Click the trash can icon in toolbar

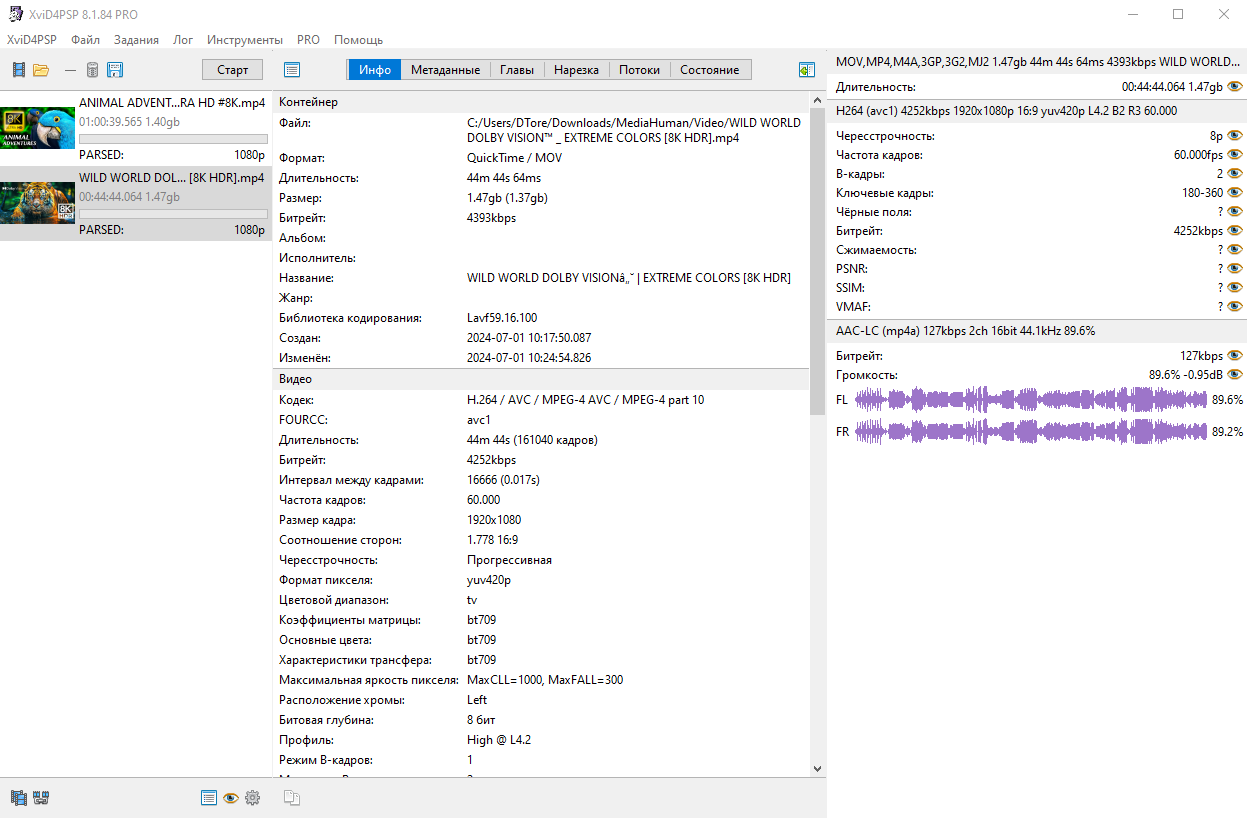[x=92, y=70]
